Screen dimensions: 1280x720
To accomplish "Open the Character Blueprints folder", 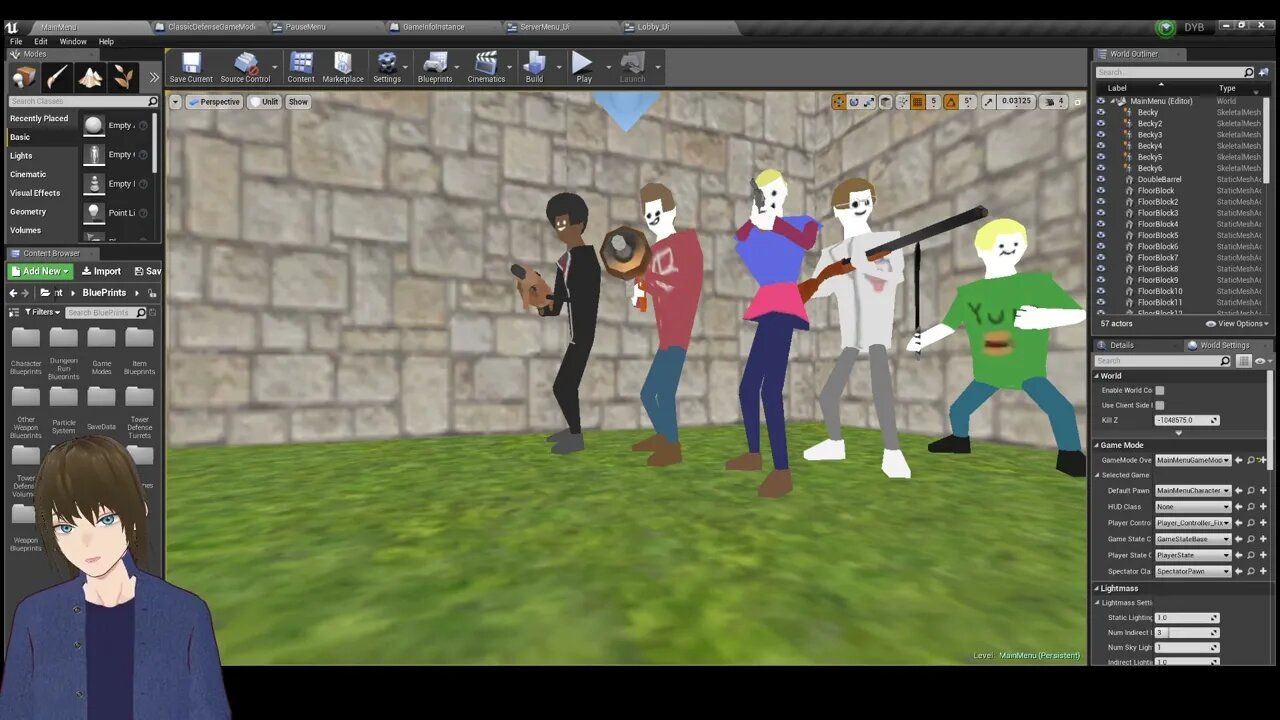I will 26,352.
